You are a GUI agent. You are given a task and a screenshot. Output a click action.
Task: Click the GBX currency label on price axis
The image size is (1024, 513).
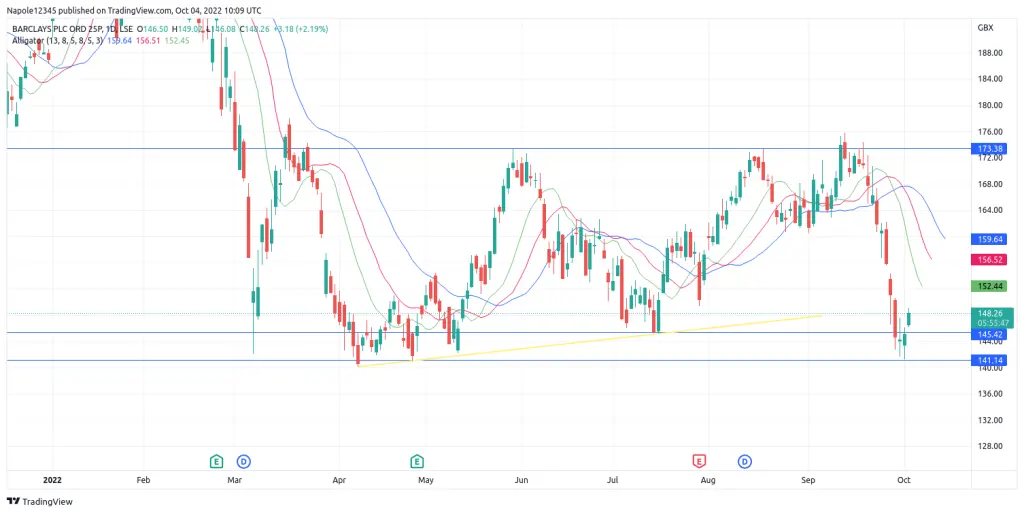pyautogui.click(x=985, y=28)
